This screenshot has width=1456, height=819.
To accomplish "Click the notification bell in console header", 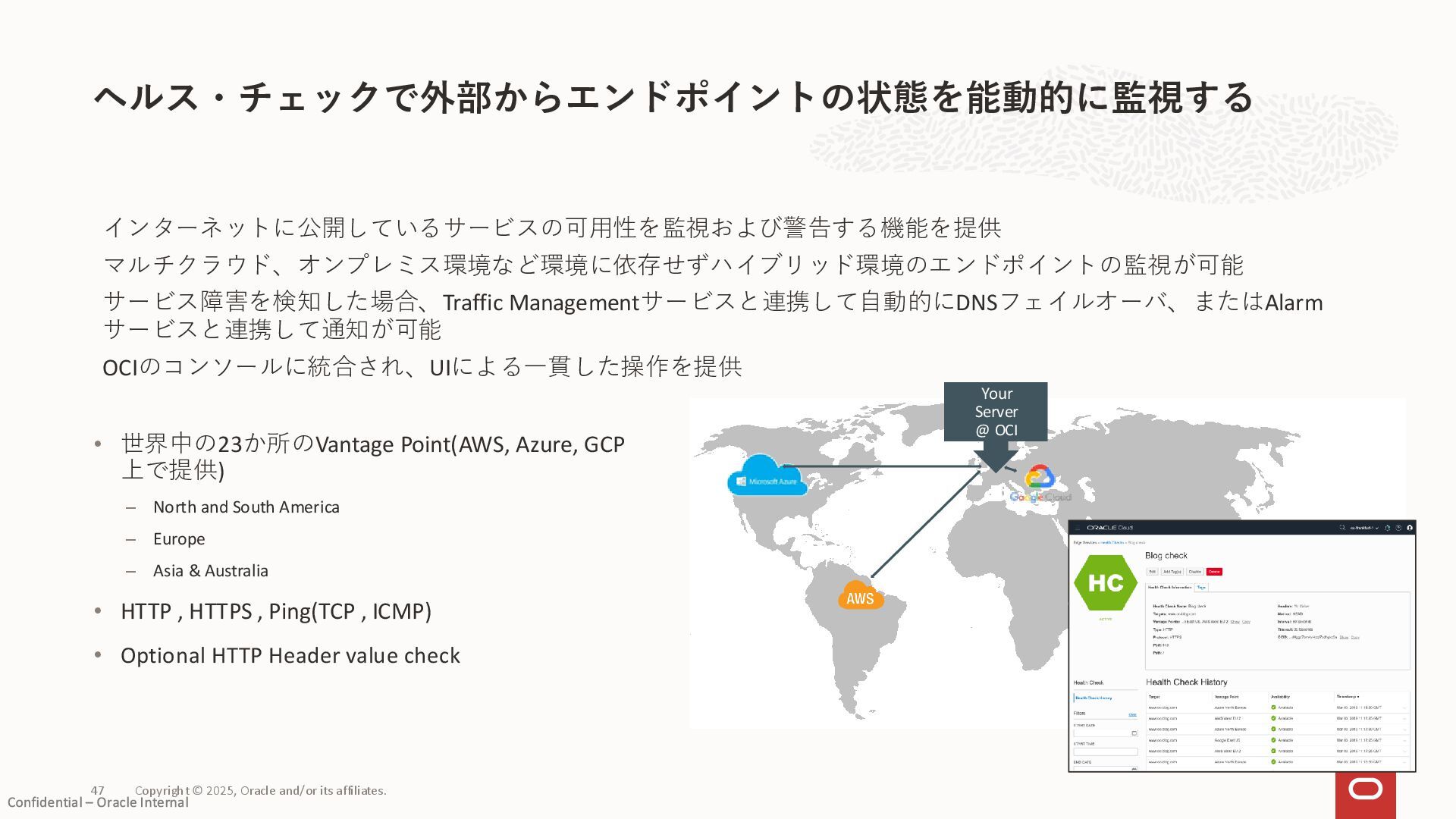I will pos(1387,528).
